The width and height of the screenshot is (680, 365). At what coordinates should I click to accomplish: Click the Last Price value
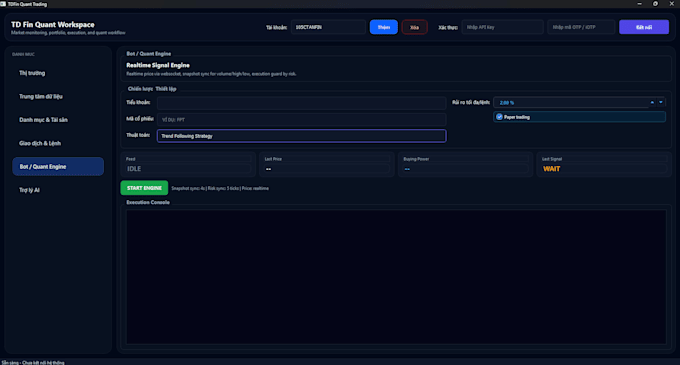click(268, 169)
